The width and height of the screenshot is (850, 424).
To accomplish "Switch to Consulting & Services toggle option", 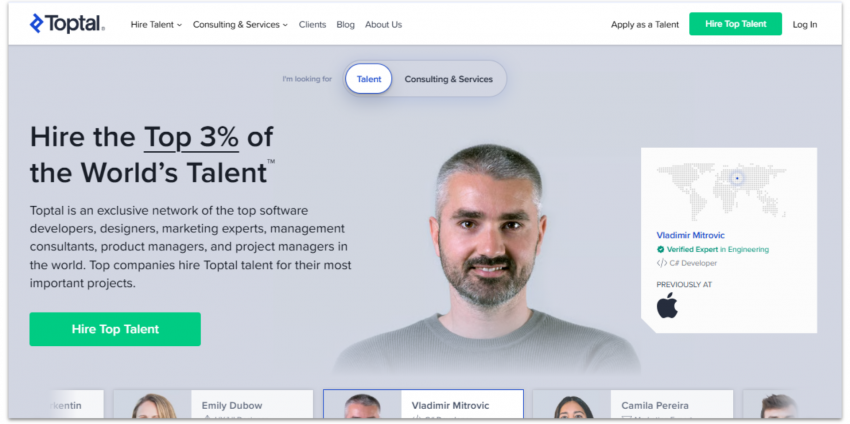I will tap(448, 79).
